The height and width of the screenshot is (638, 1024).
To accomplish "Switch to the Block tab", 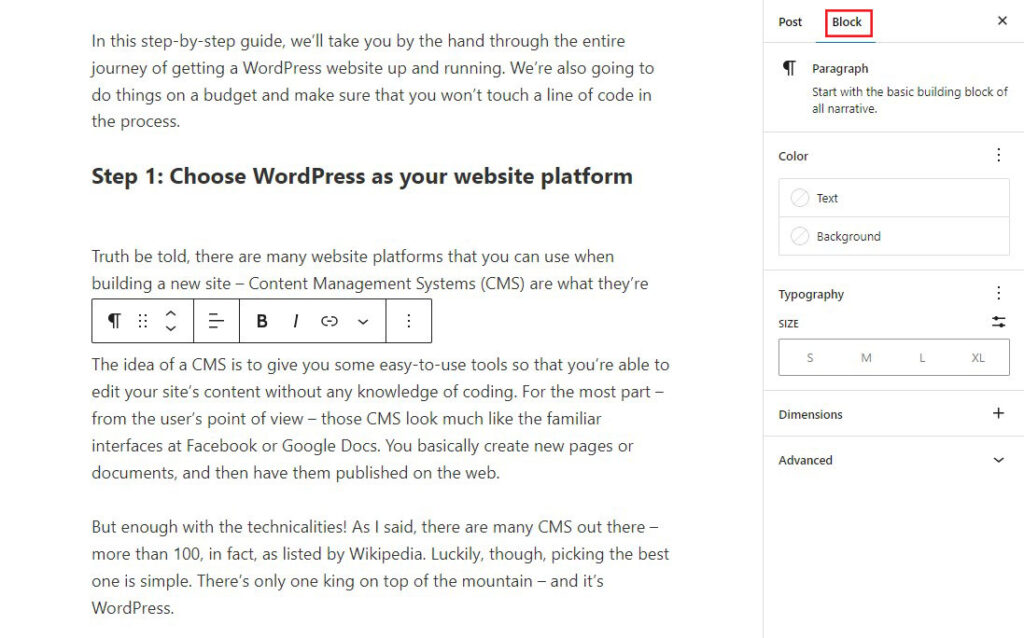I will tap(847, 21).
